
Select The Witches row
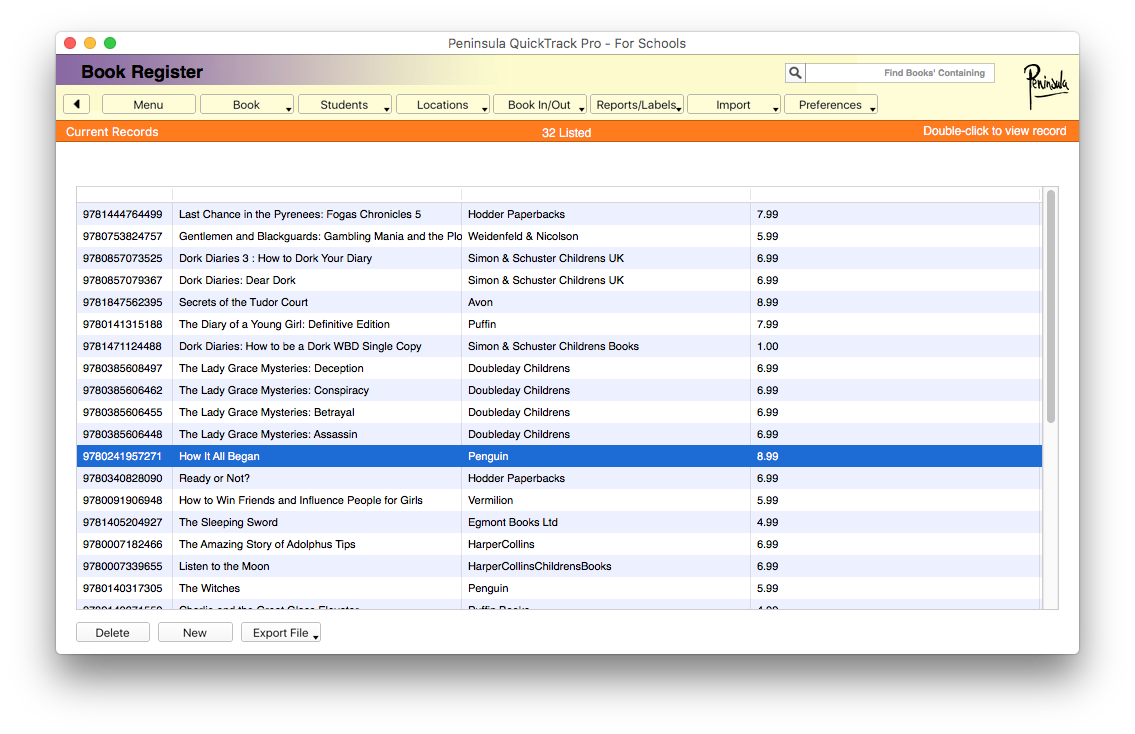[x=559, y=588]
